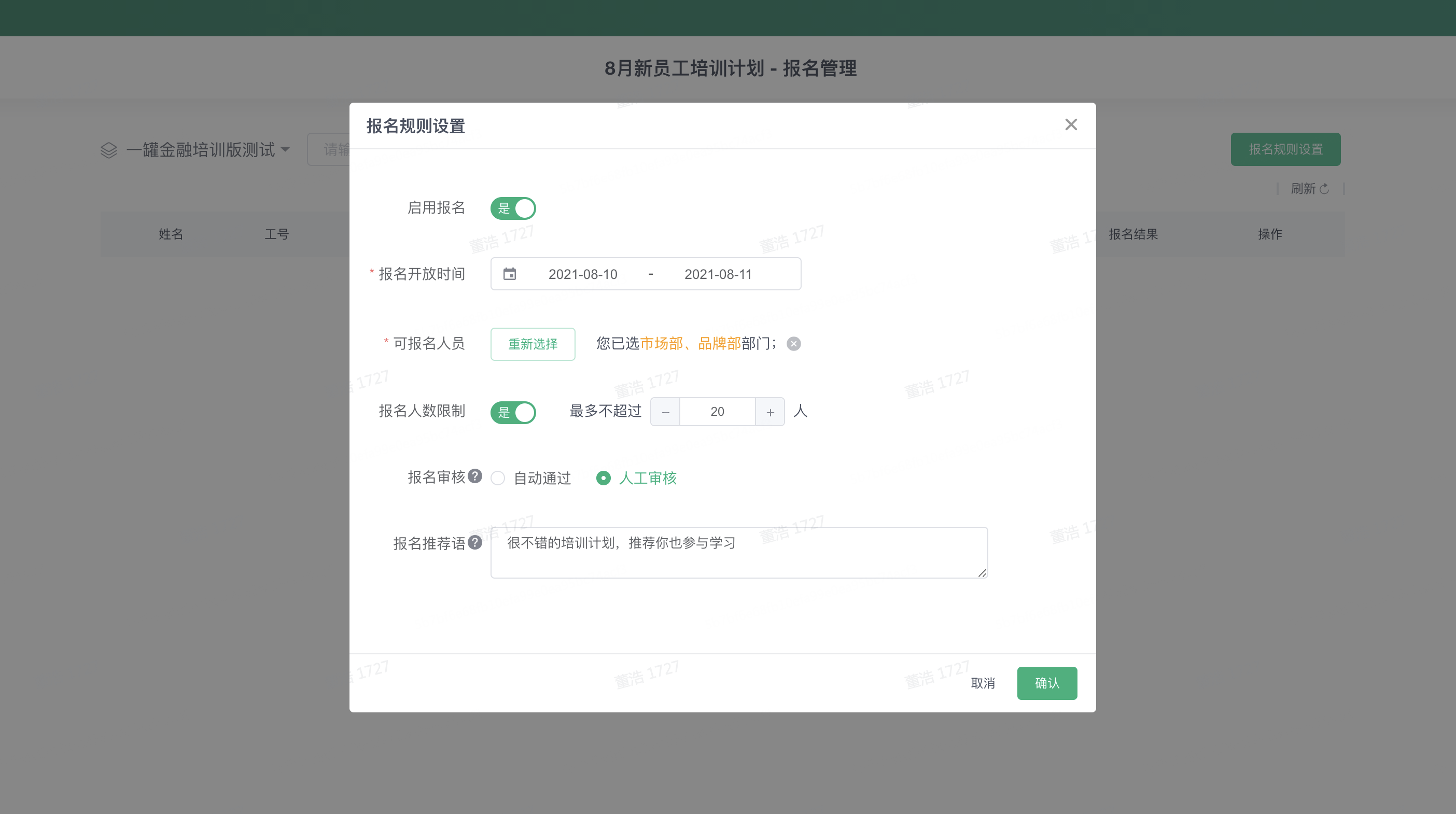1456x814 pixels.
Task: Click the number field showing 20
Action: tap(717, 412)
